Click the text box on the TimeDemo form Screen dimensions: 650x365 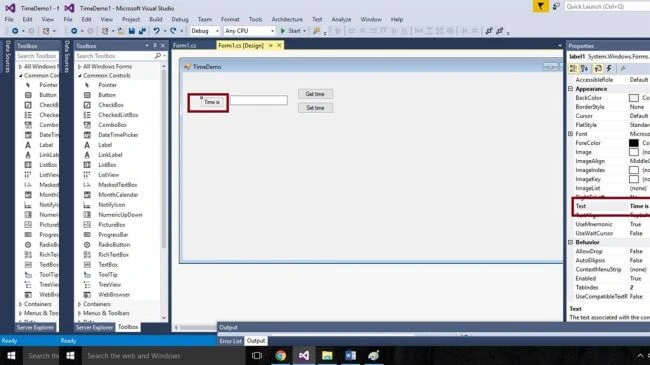pyautogui.click(x=259, y=100)
